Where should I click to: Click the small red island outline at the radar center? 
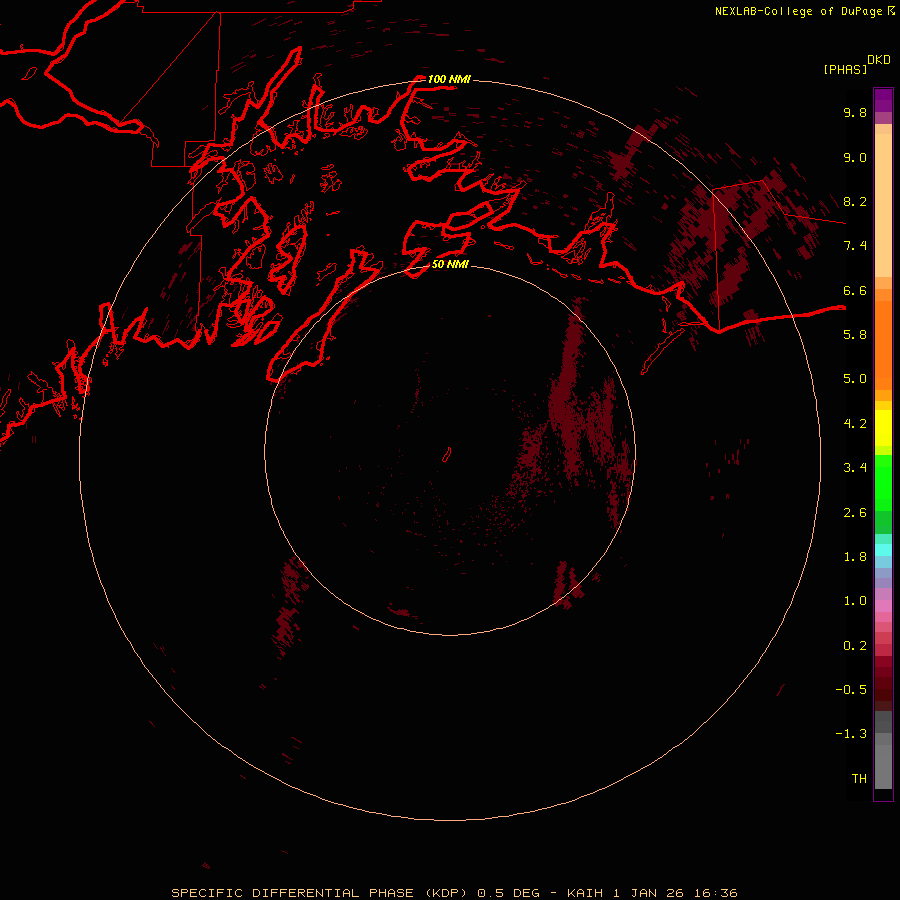pos(447,454)
